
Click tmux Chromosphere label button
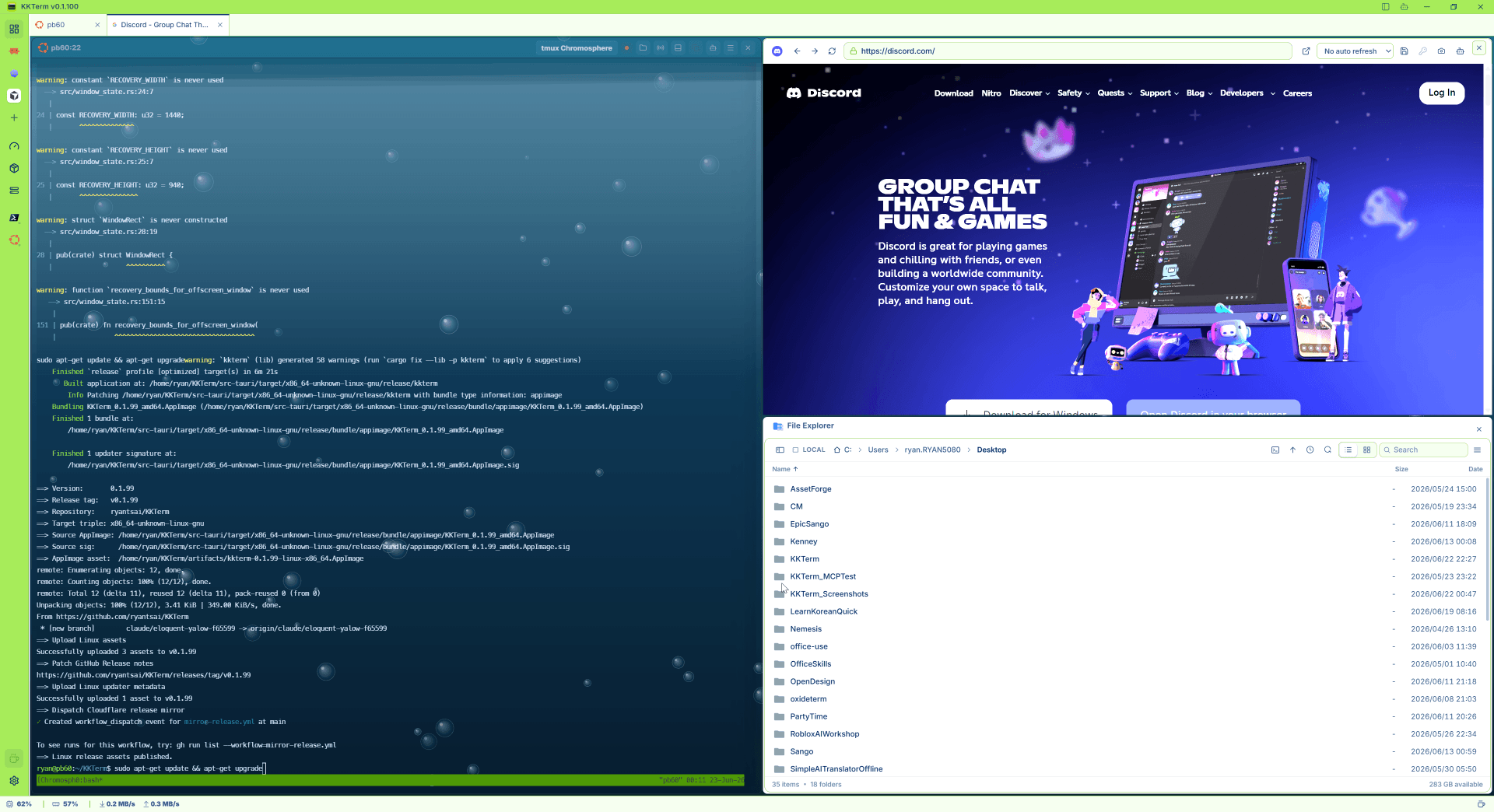tap(577, 48)
